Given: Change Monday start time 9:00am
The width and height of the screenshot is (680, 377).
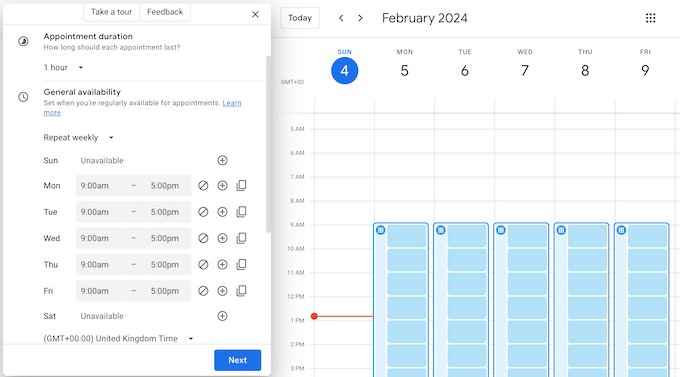Looking at the screenshot, I should [98, 186].
